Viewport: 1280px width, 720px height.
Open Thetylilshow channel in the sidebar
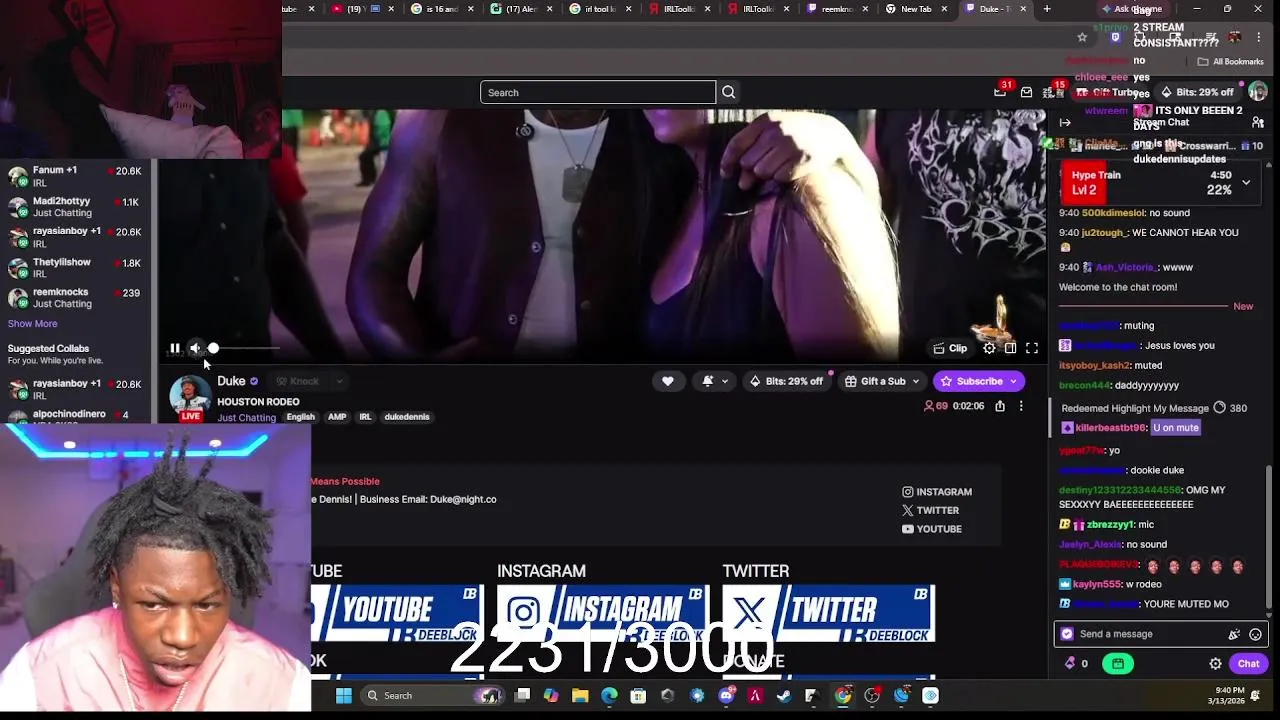tap(75, 268)
